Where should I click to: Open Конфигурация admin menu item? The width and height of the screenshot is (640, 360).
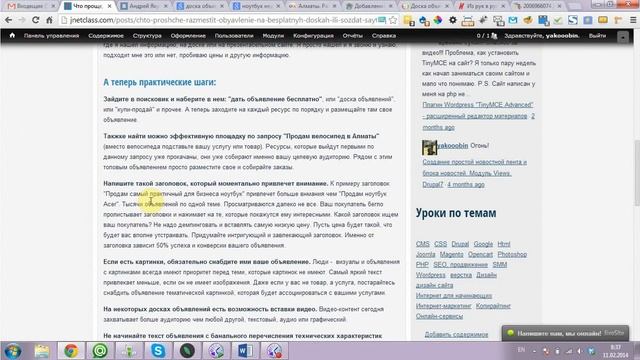tap(313, 36)
